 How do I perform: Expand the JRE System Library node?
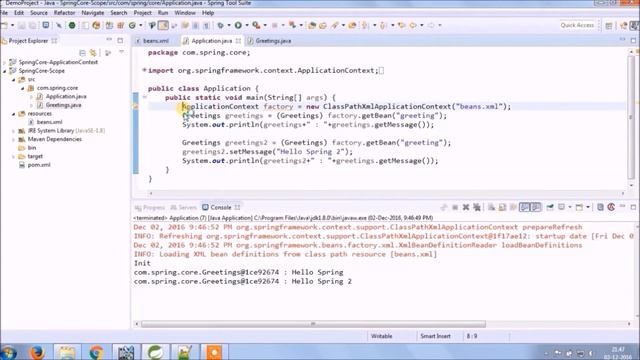[13, 131]
